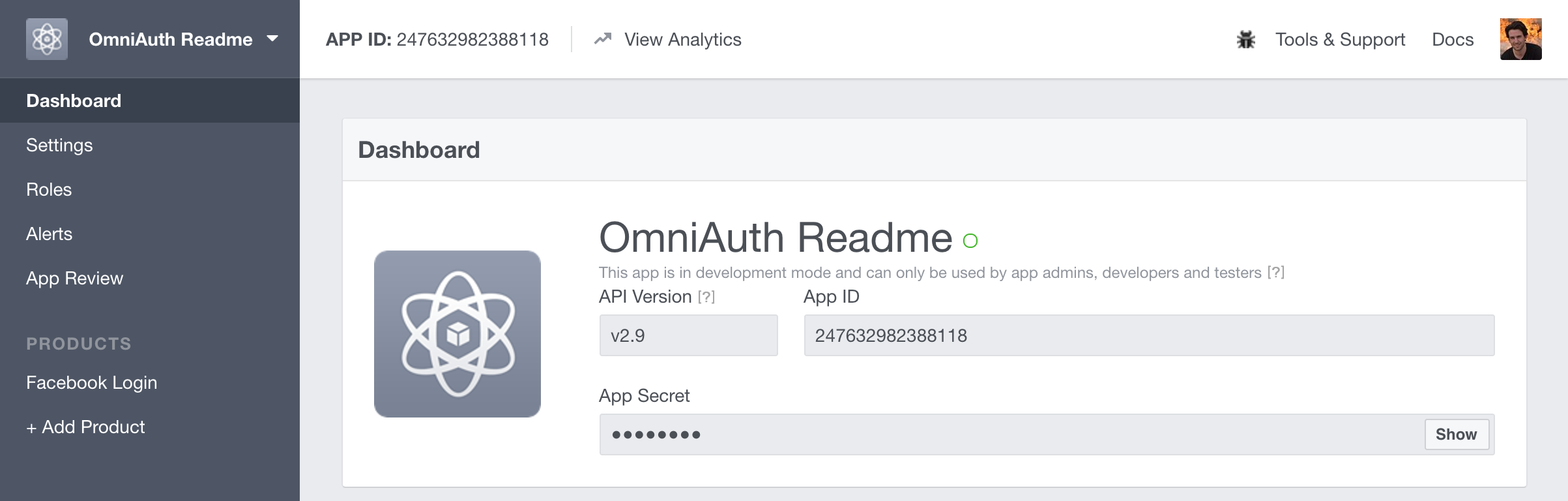Screen dimensions: 1568x501
Task: Open the OmniAuth Readme app switcher dropdown
Action: click(x=184, y=39)
